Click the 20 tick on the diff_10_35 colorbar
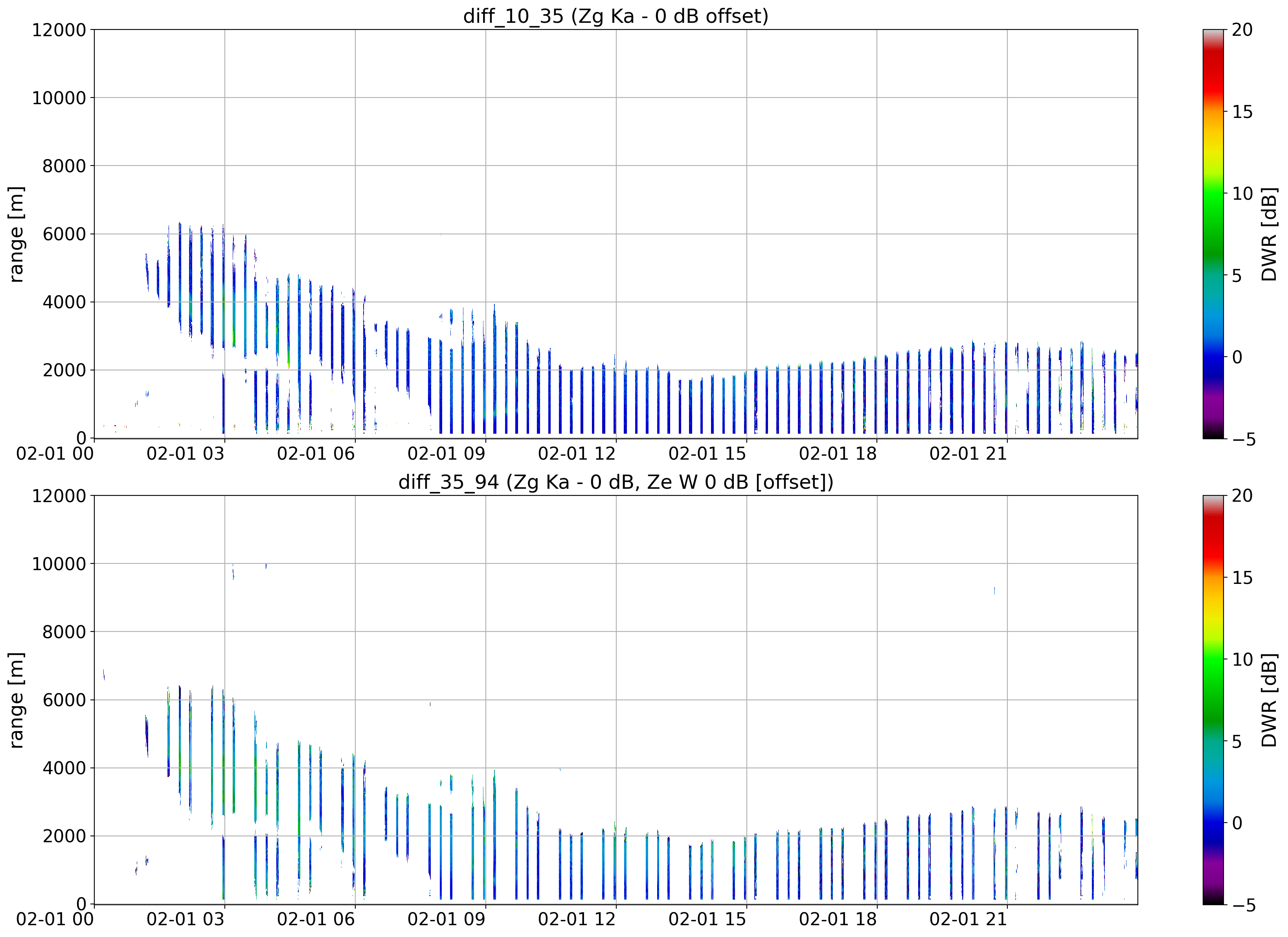1288x937 pixels. [x=1242, y=29]
